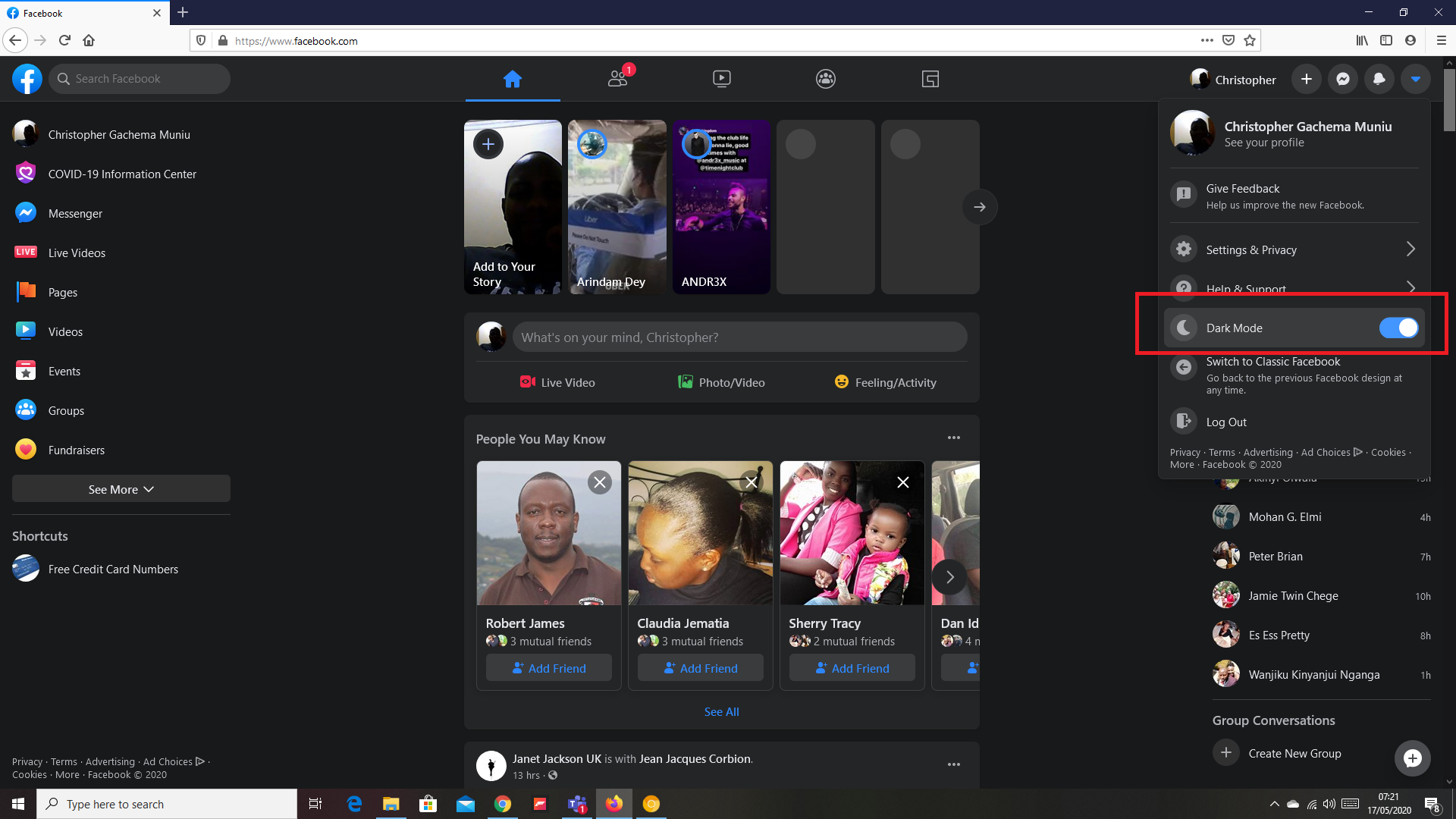
Task: Open the Janet Jackson UK page link
Action: pos(557,758)
